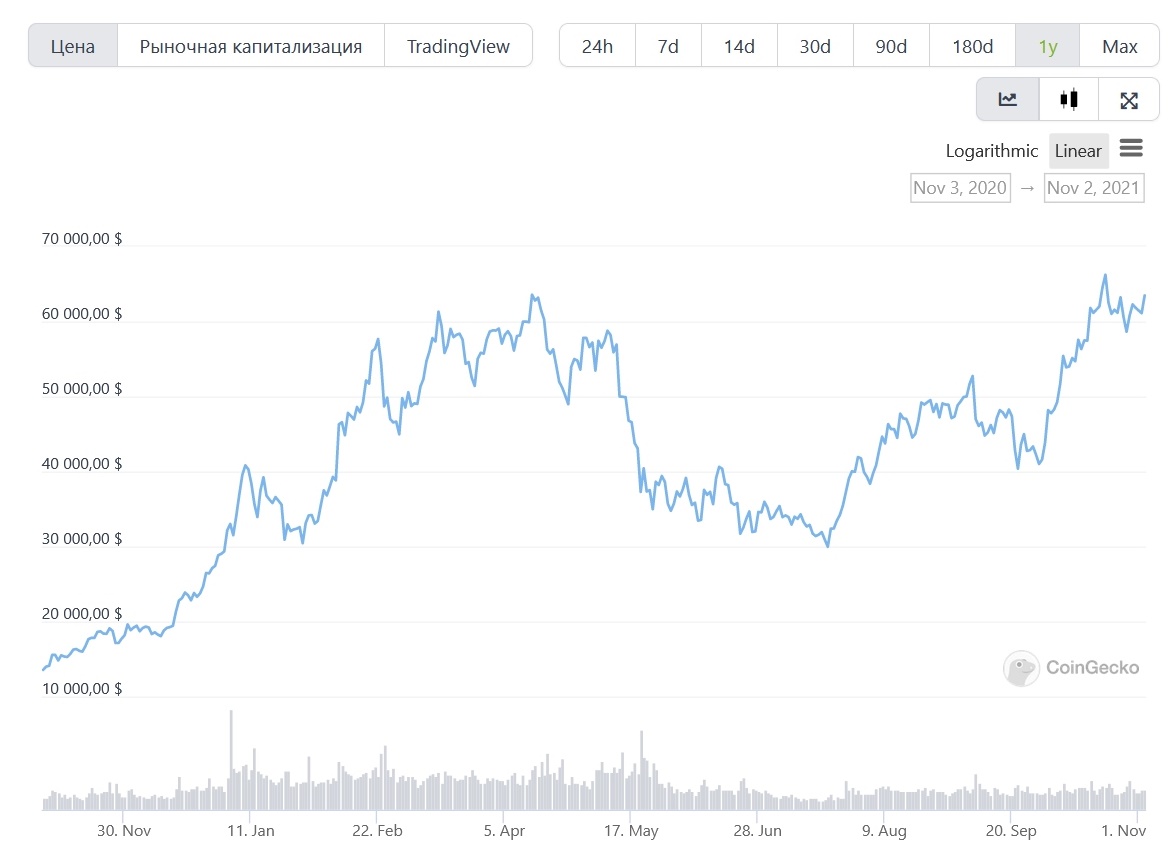The width and height of the screenshot is (1173, 857).
Task: Edit end date Nov 2, 2021 field
Action: click(1092, 188)
